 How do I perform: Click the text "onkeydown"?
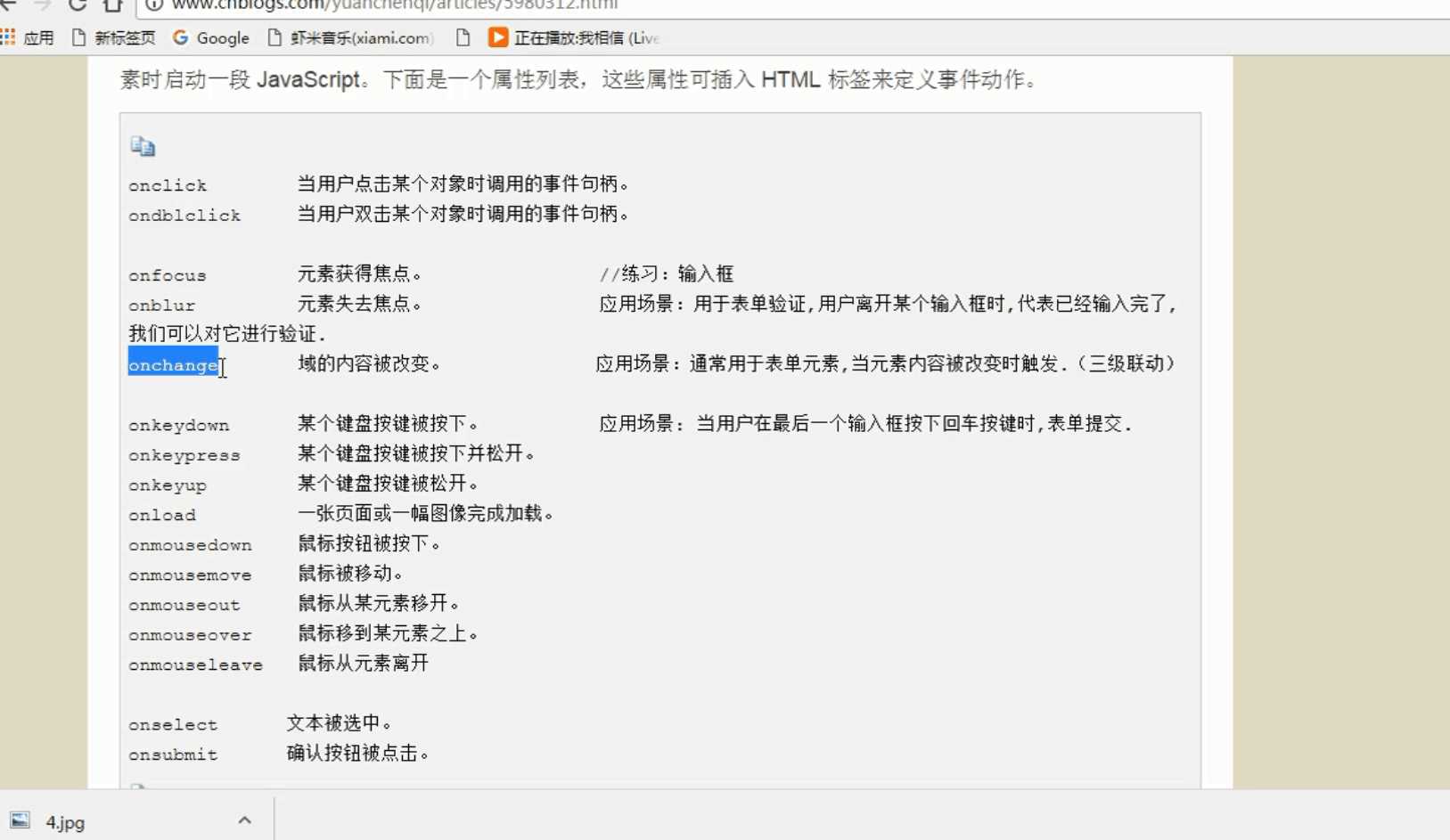[x=179, y=426]
